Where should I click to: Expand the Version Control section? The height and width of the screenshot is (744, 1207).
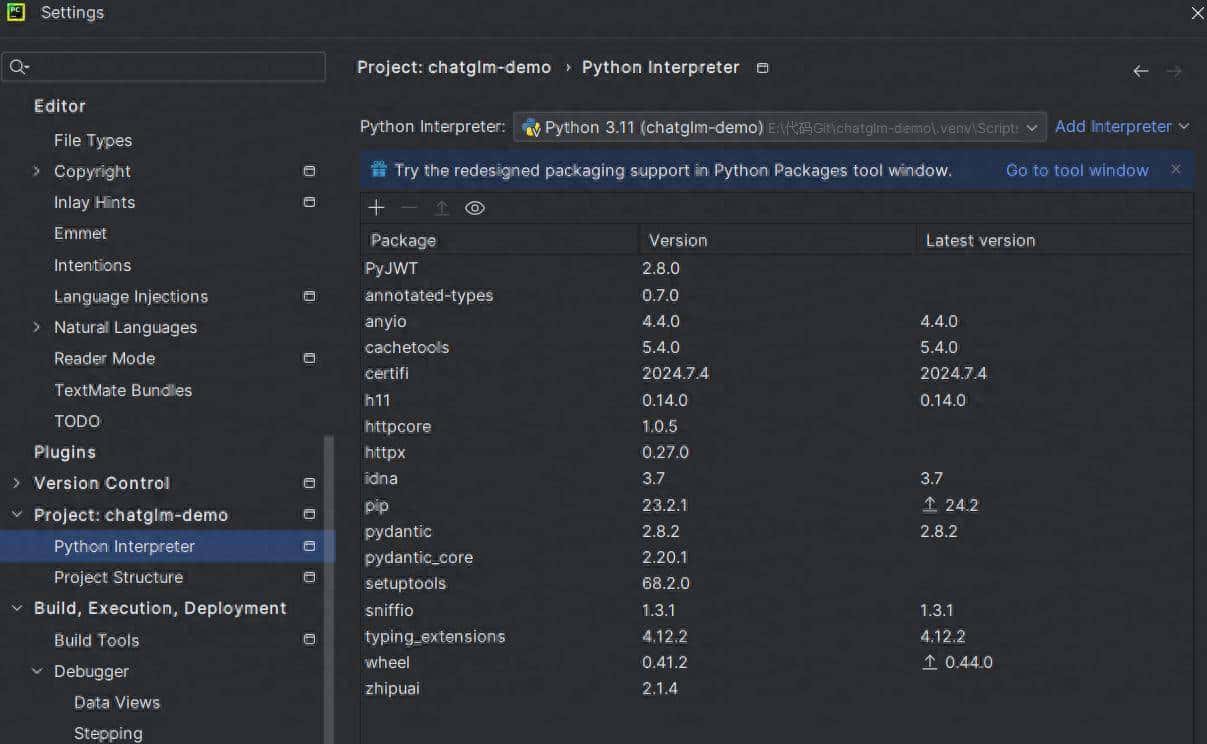click(16, 483)
